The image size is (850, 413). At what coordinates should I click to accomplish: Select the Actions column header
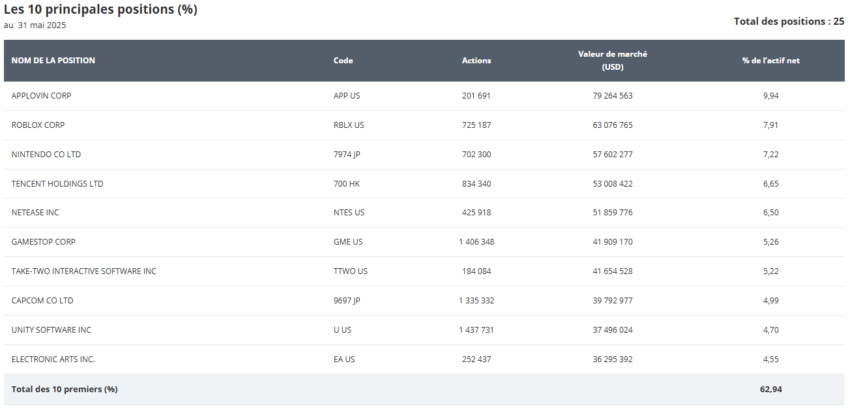click(x=476, y=60)
